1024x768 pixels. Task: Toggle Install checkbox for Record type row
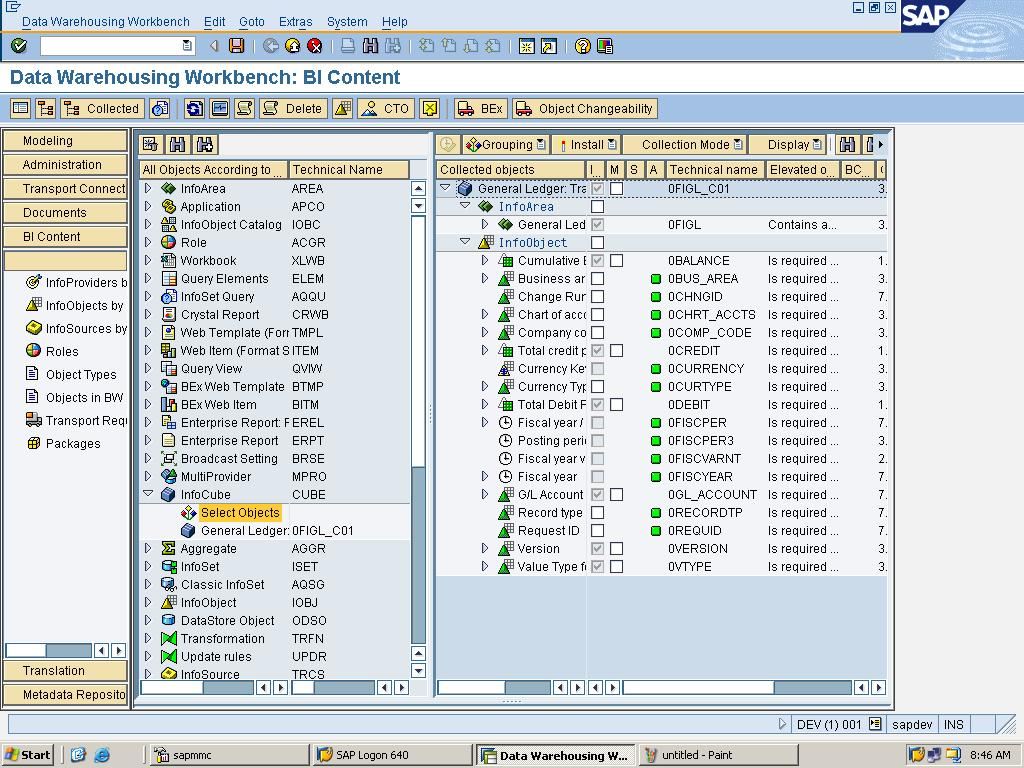point(597,513)
